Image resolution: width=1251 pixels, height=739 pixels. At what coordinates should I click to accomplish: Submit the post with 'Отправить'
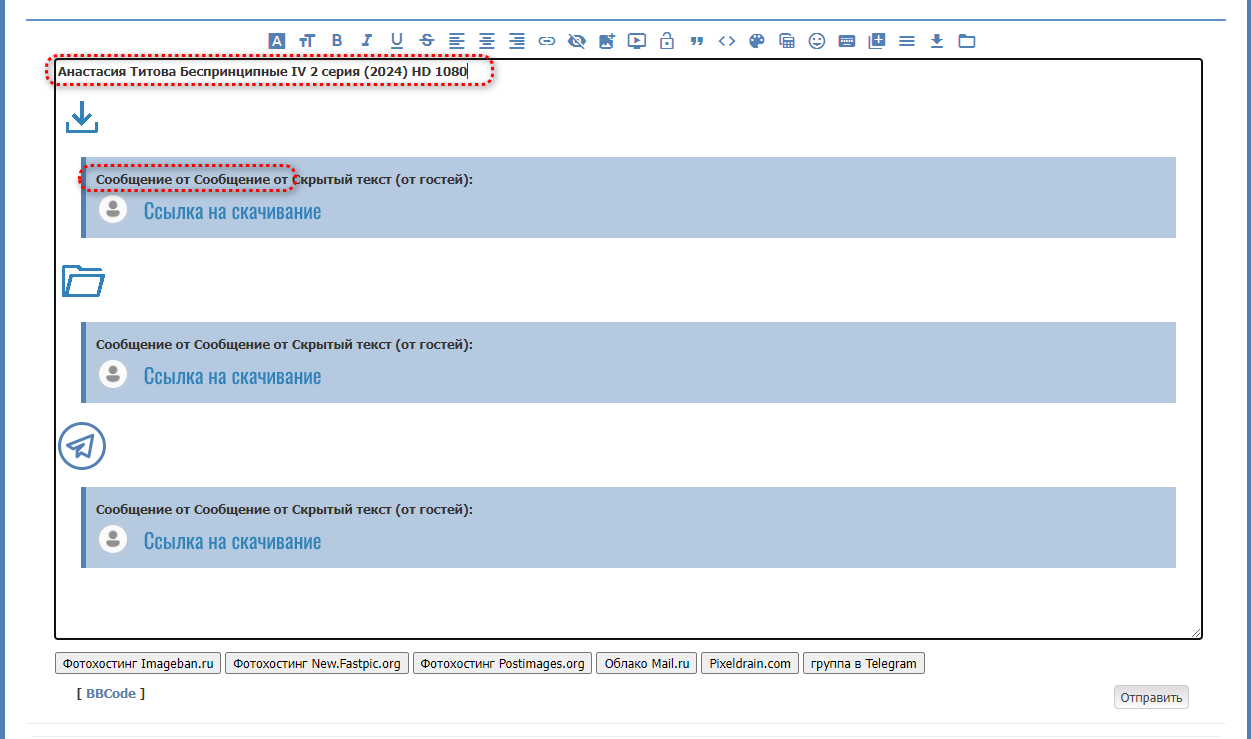[x=1151, y=697]
